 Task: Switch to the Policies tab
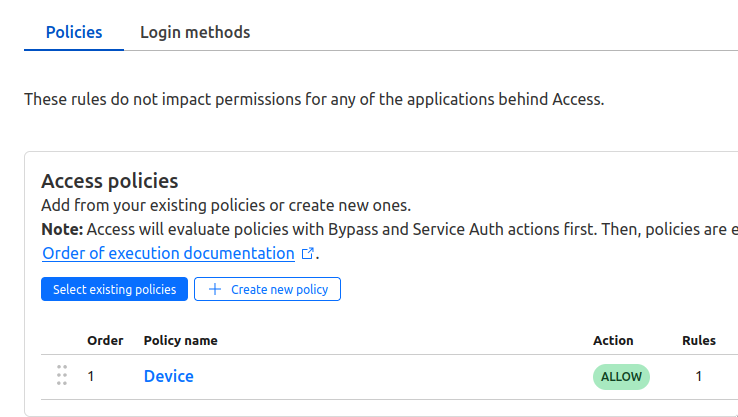tap(74, 32)
